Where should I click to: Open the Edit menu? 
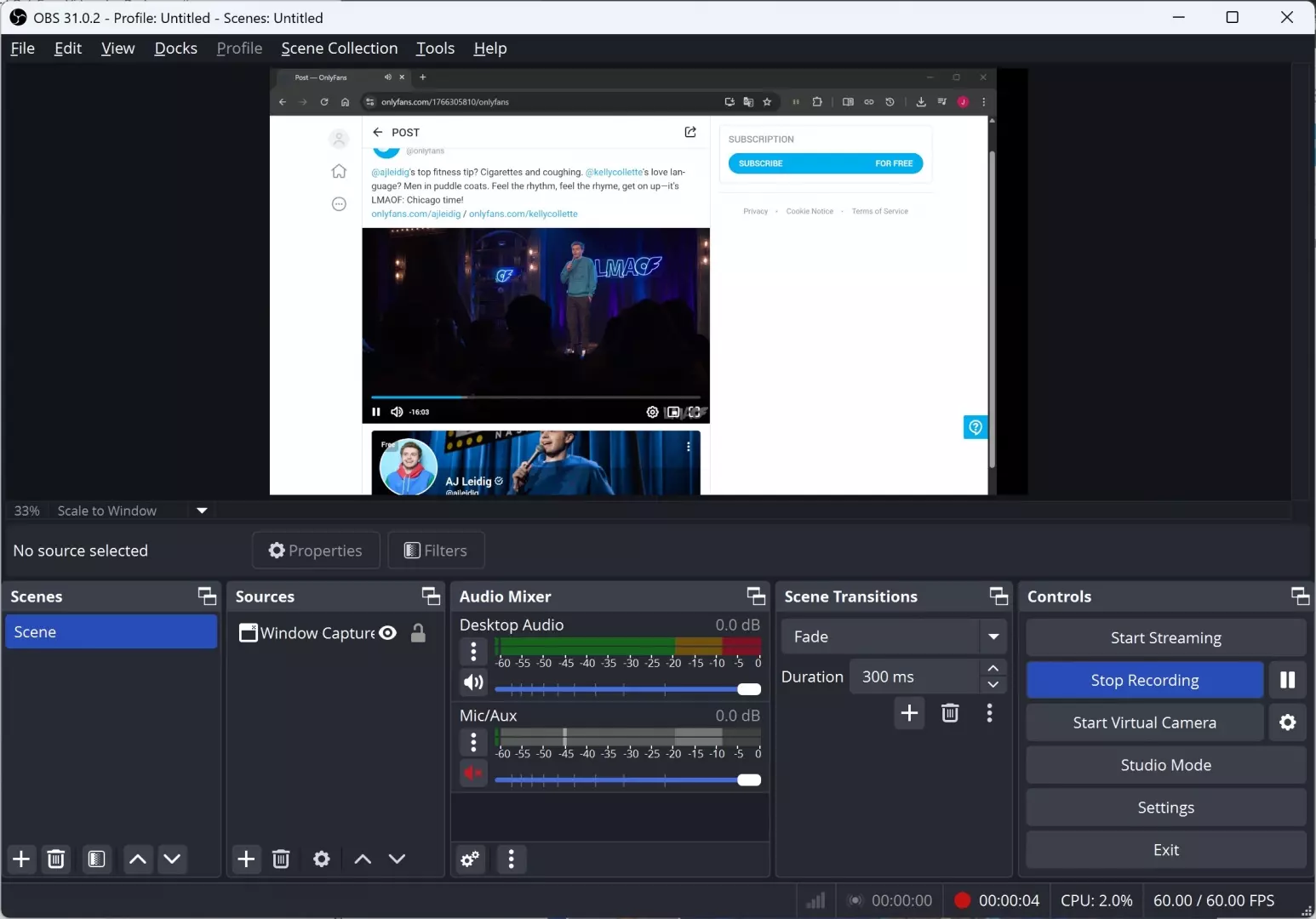[x=68, y=49]
